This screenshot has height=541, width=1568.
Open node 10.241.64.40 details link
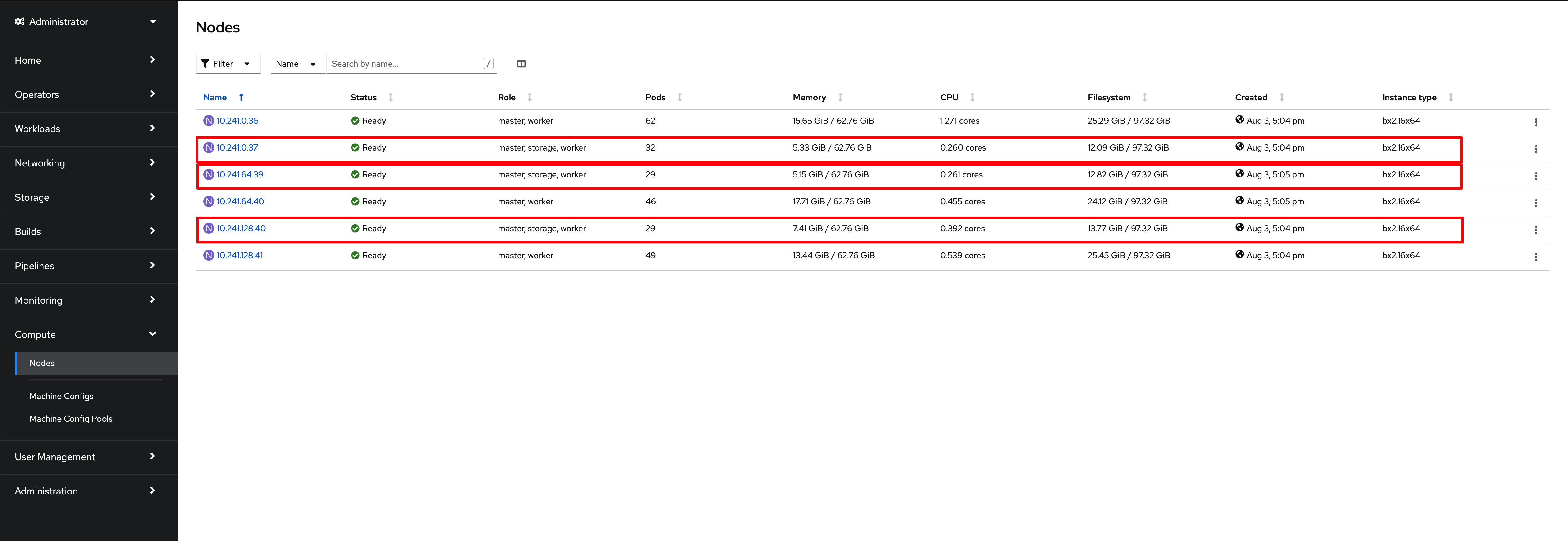pos(240,201)
